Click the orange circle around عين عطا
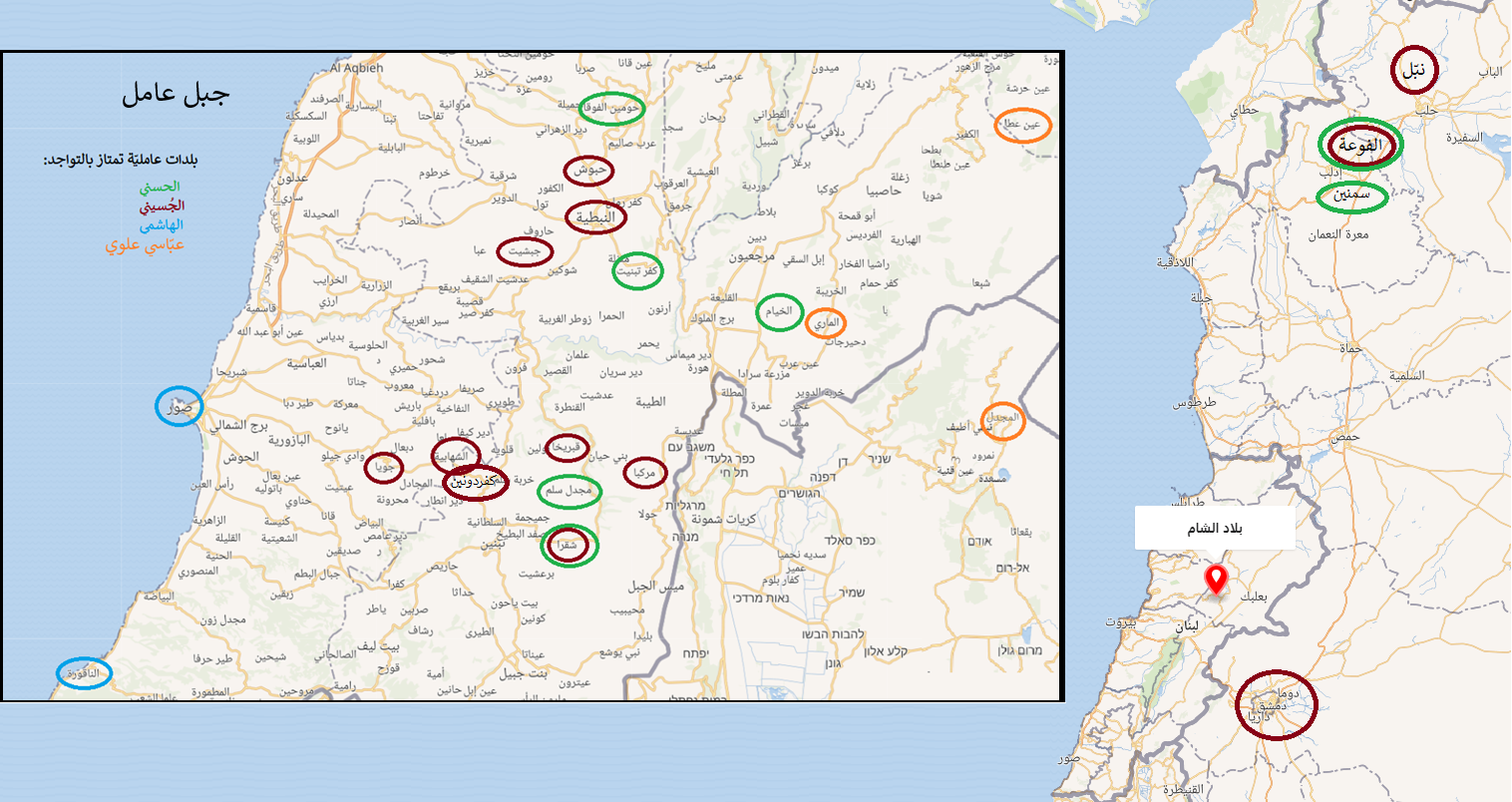Screen dimensions: 1512x802 (x=1023, y=125)
